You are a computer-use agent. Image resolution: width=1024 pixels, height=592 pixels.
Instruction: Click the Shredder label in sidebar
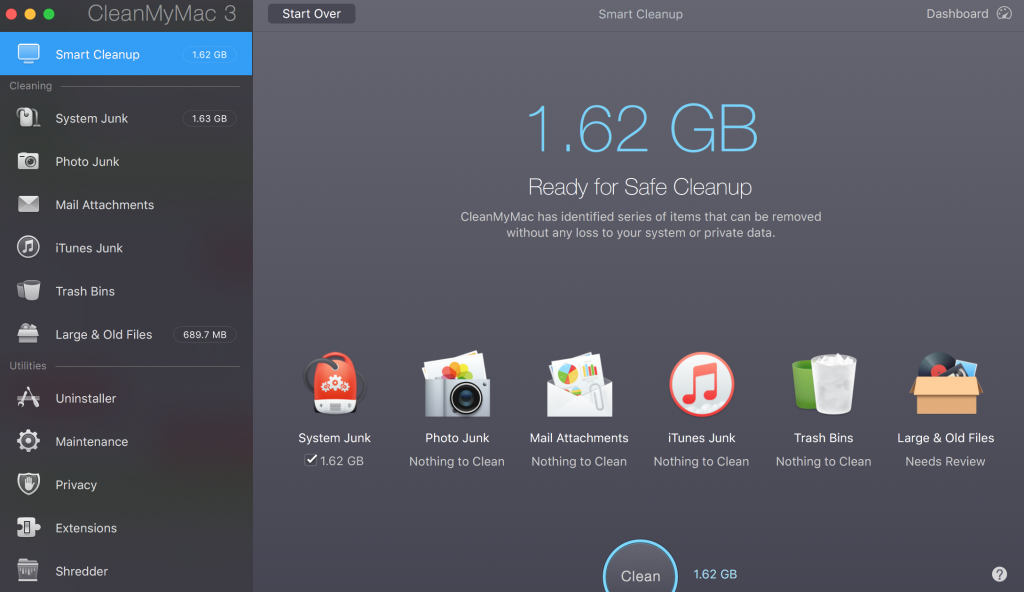pos(82,570)
